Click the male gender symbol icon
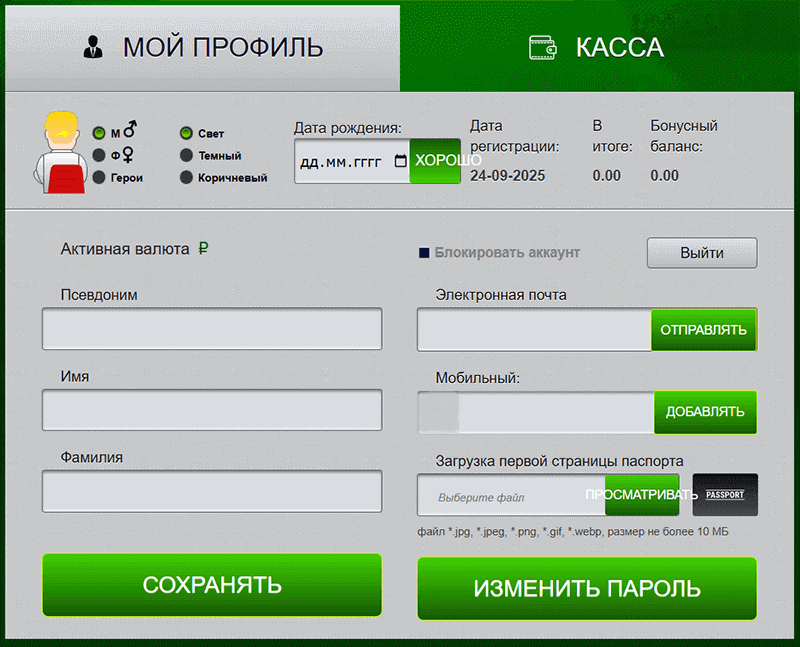This screenshot has width=800, height=647. pos(129,128)
